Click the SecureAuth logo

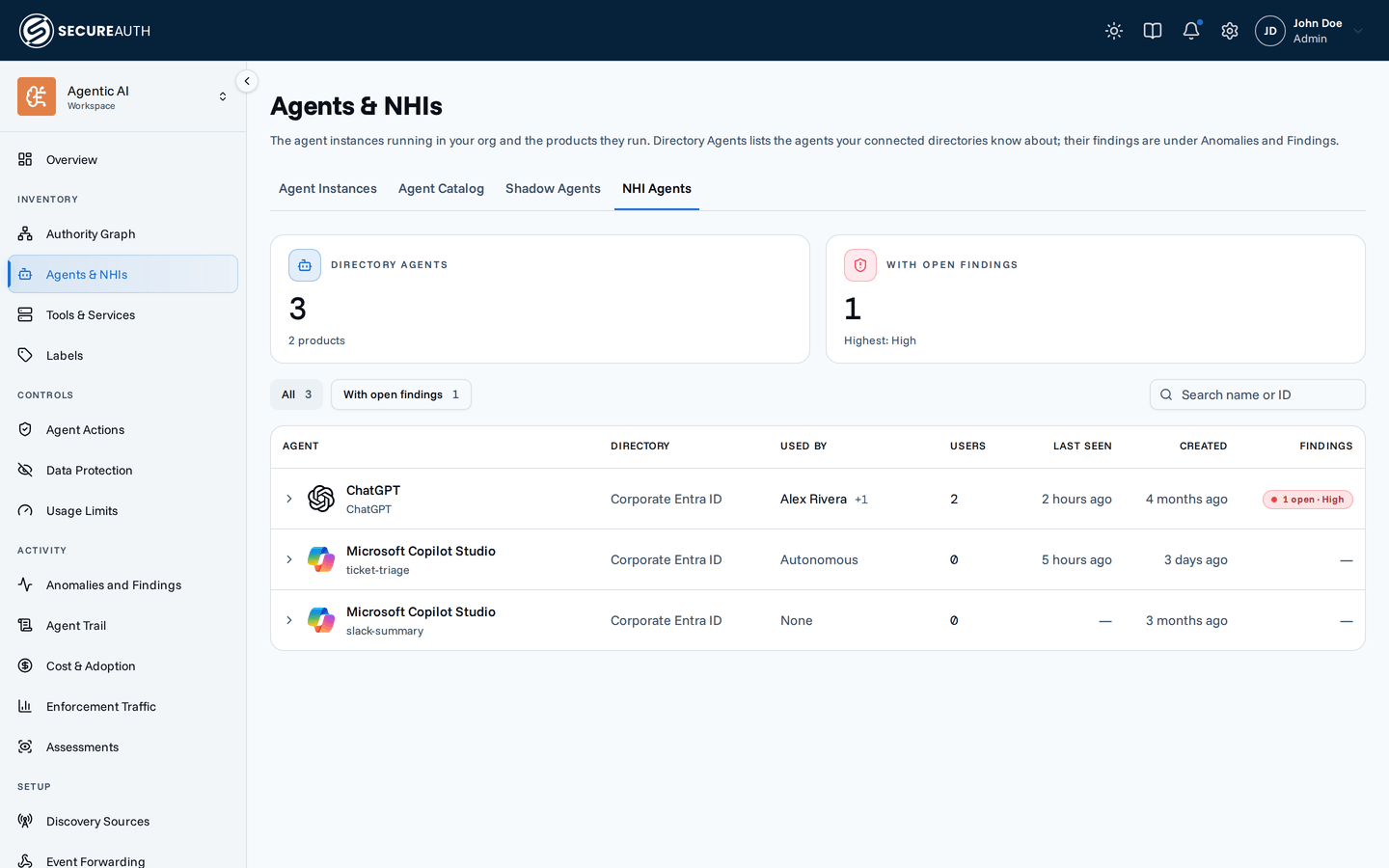pos(85,31)
